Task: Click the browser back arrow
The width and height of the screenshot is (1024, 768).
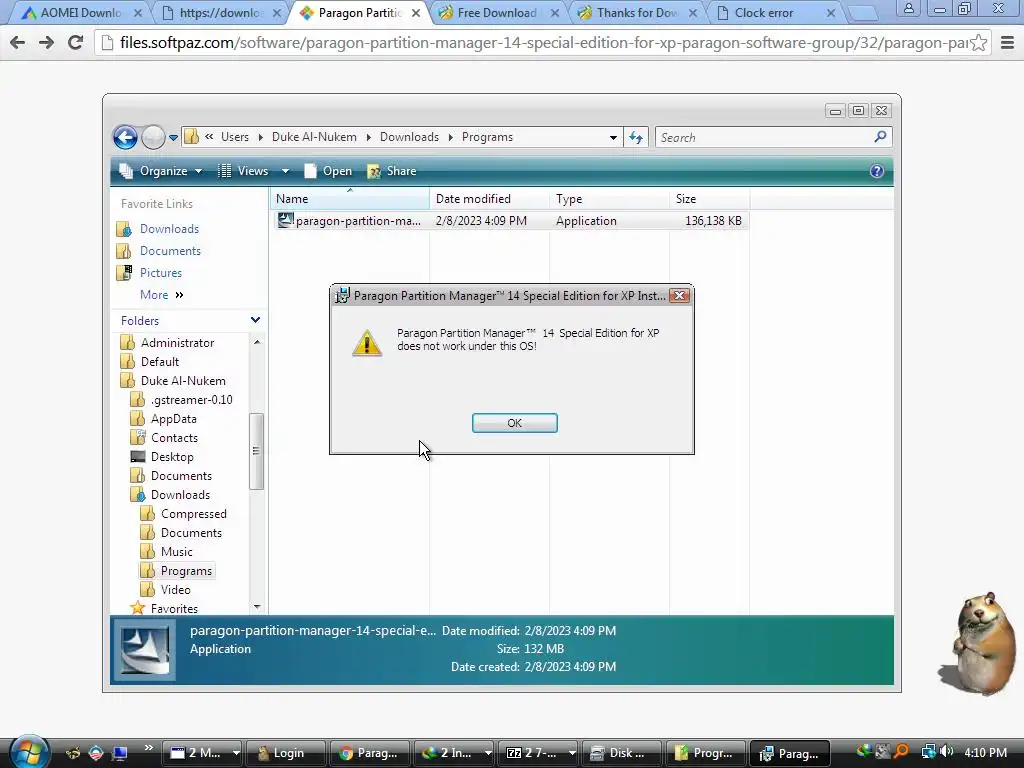Action: click(18, 43)
